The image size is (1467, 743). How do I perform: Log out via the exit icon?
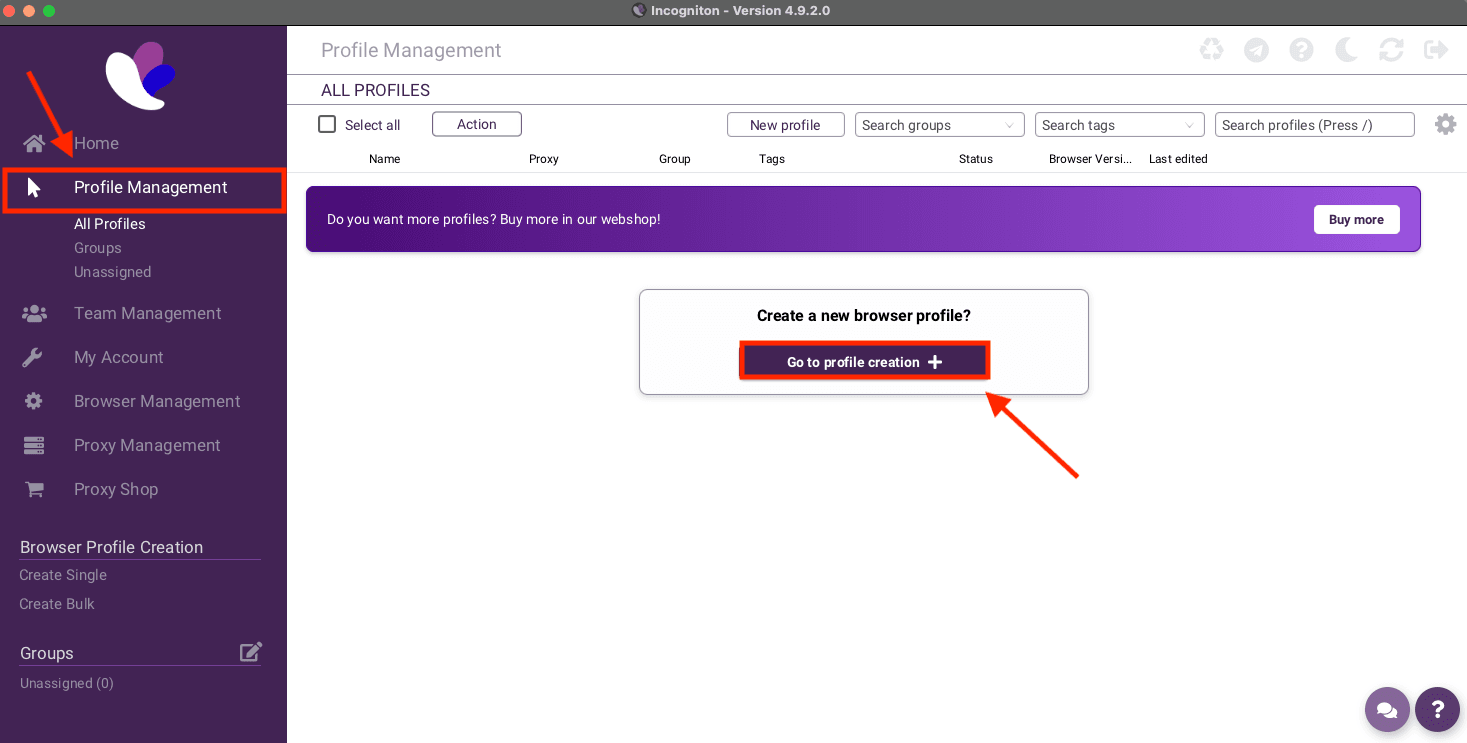point(1435,49)
